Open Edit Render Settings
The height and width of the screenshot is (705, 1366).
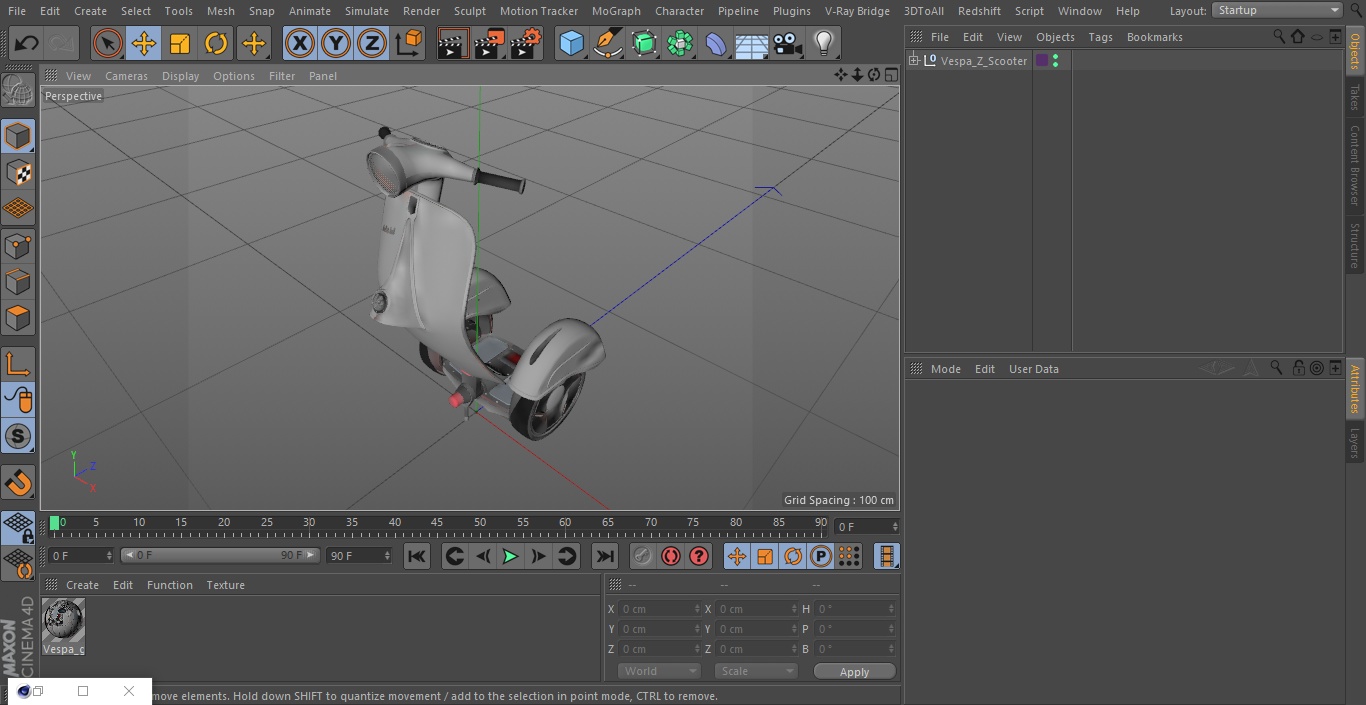coord(526,43)
